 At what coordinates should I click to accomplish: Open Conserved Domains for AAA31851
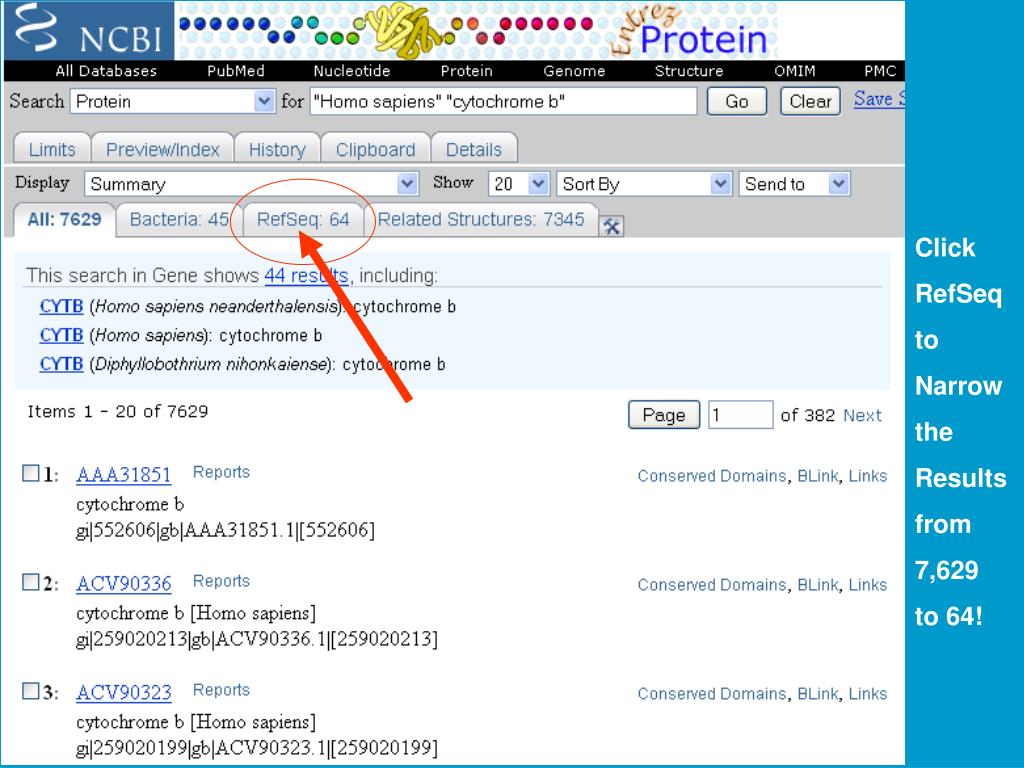[x=712, y=476]
